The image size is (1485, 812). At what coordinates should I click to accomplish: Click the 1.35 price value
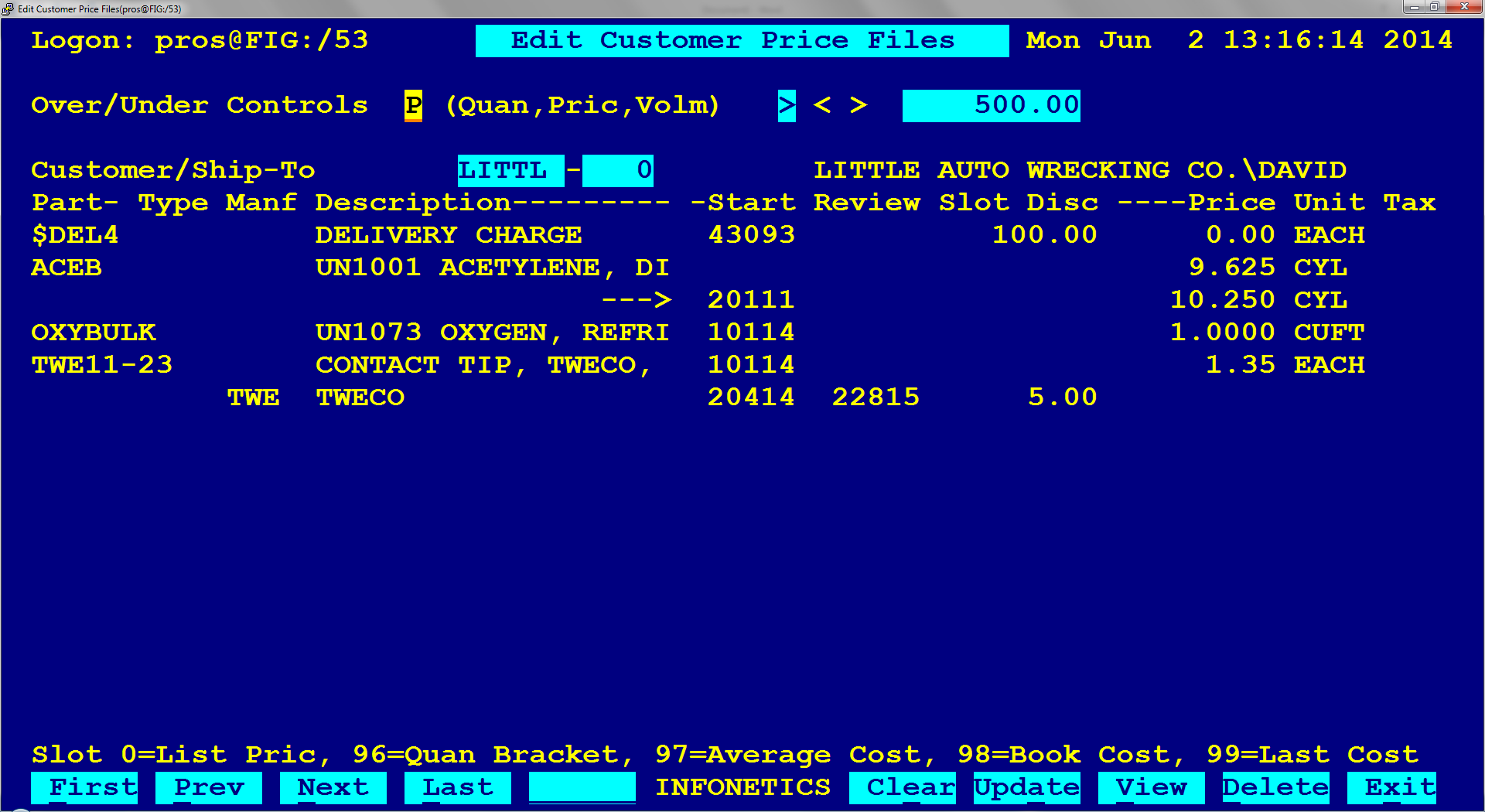[1241, 365]
